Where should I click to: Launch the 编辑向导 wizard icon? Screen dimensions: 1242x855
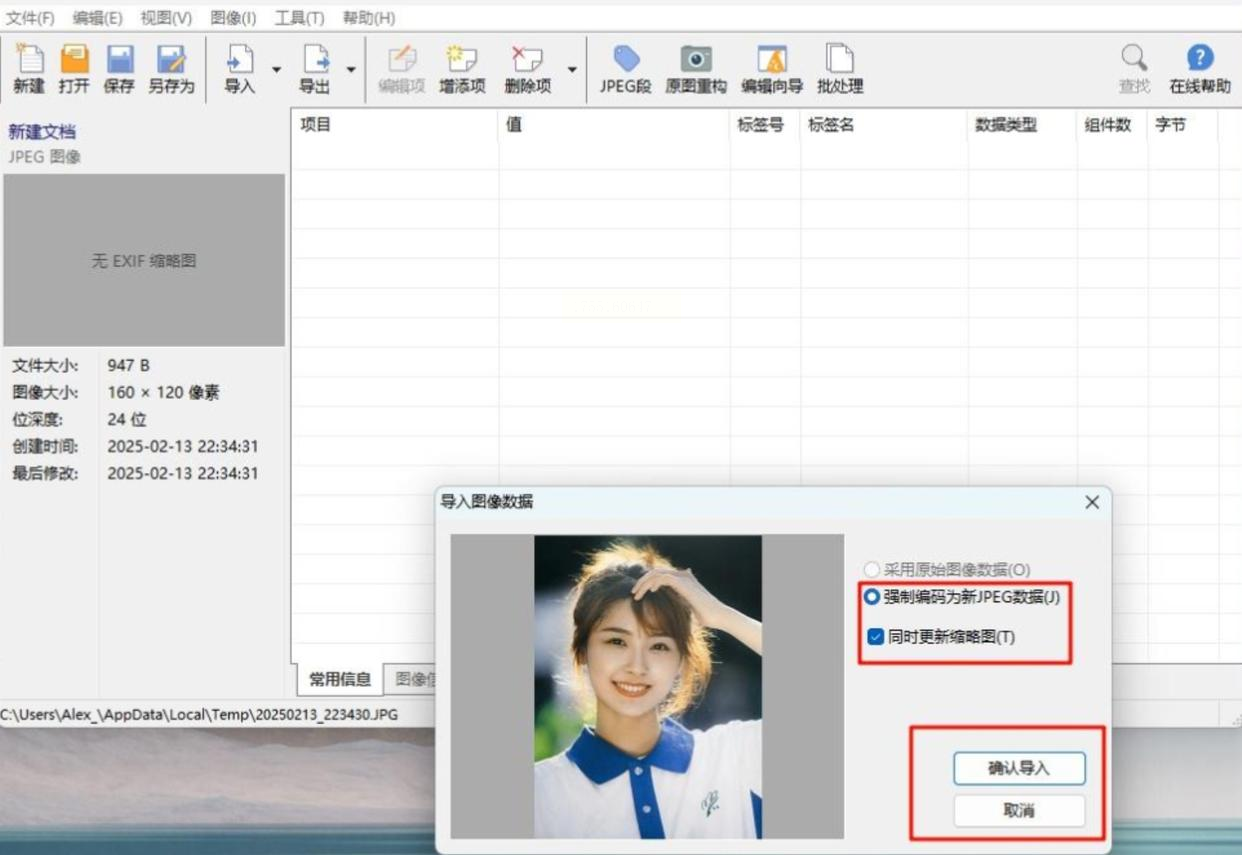coord(771,70)
